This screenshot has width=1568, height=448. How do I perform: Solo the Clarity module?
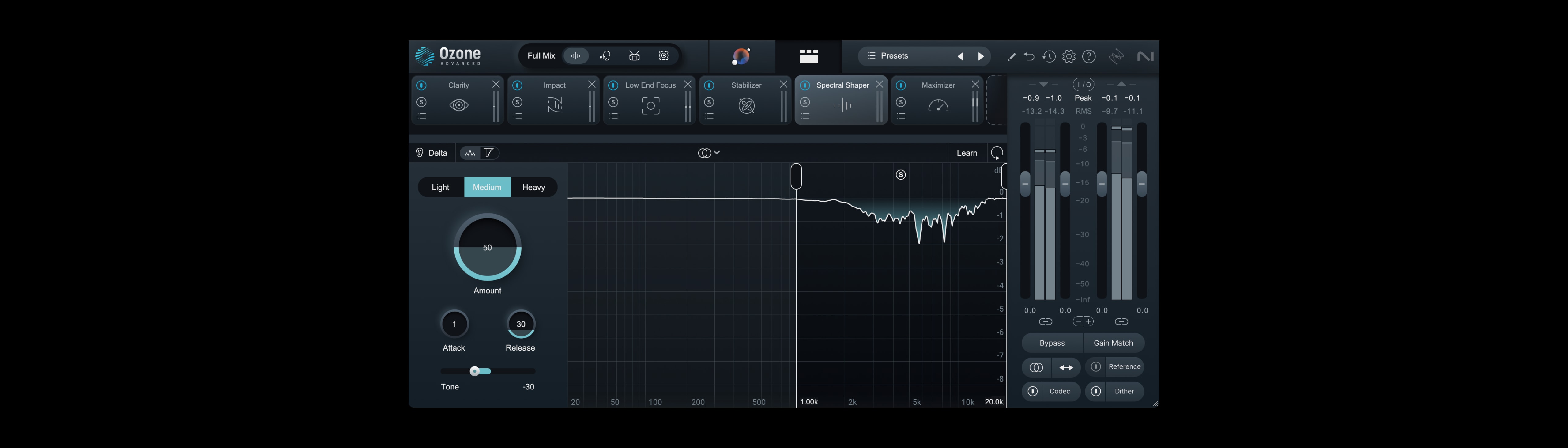422,102
